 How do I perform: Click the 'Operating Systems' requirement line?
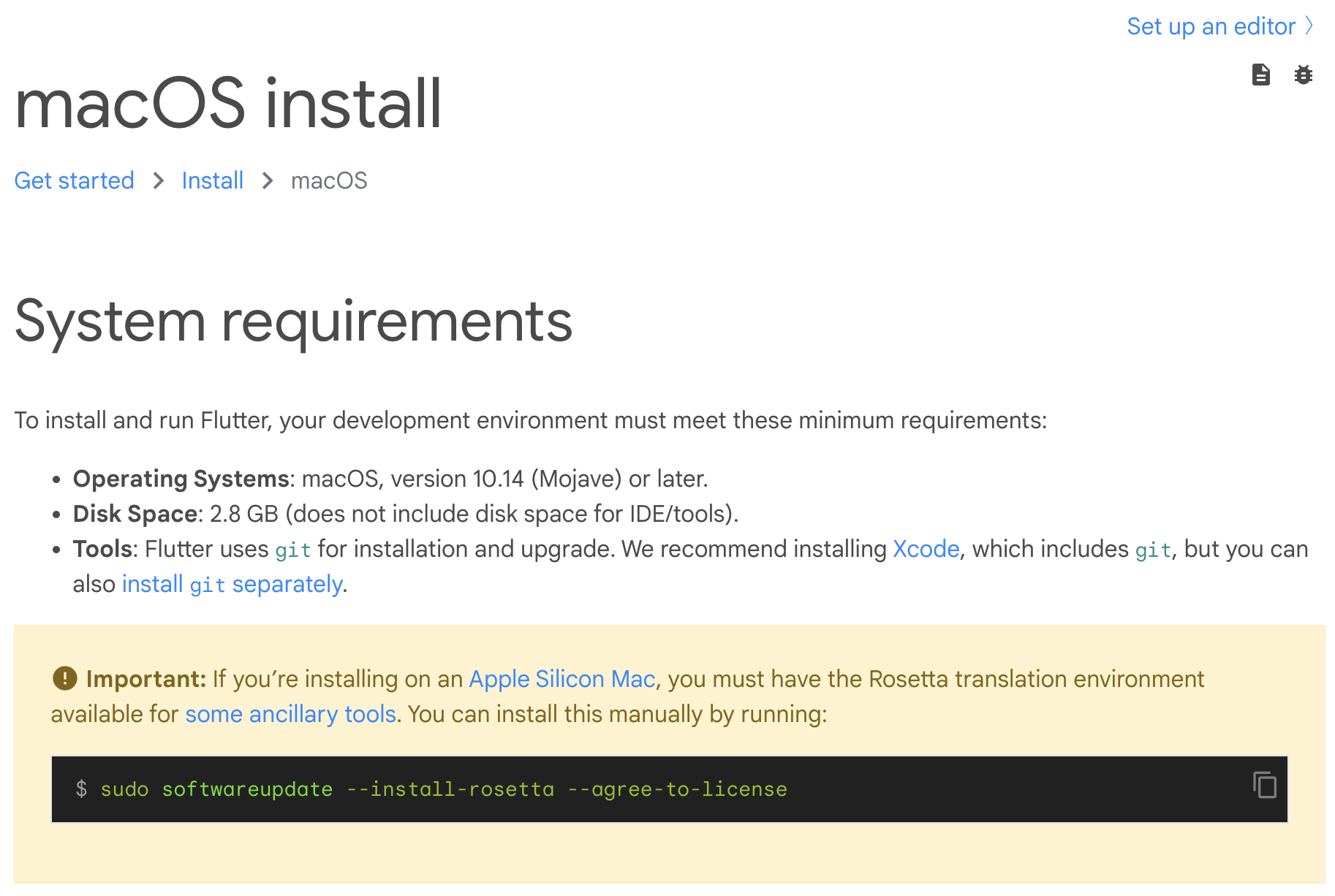click(x=390, y=479)
